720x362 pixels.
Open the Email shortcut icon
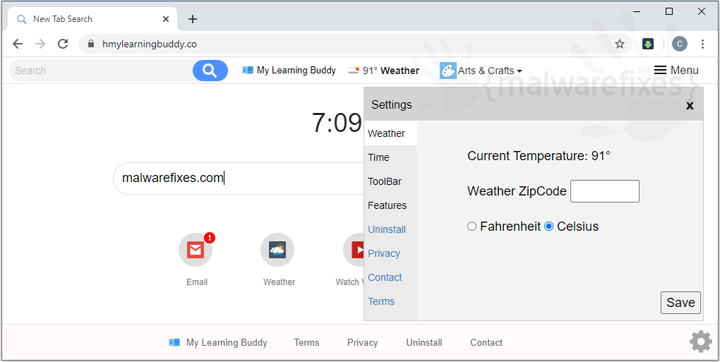[x=196, y=250]
